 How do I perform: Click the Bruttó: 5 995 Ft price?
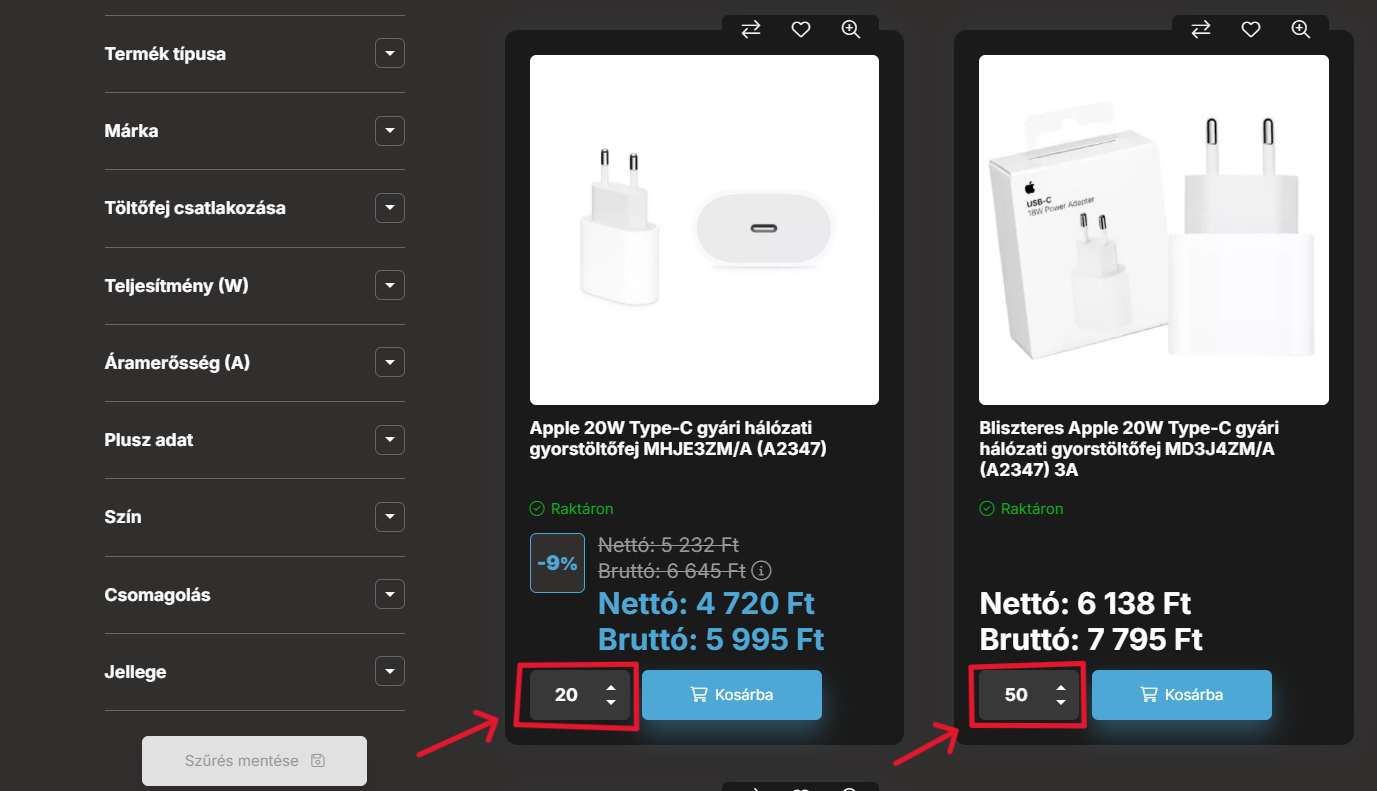(x=711, y=639)
